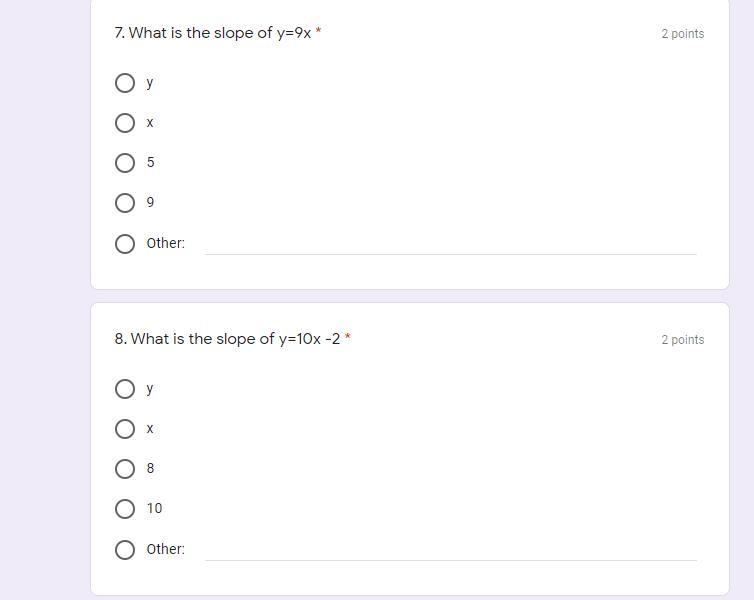The height and width of the screenshot is (600, 754).
Task: Choose radio option '8' in question 8
Action: [125, 469]
